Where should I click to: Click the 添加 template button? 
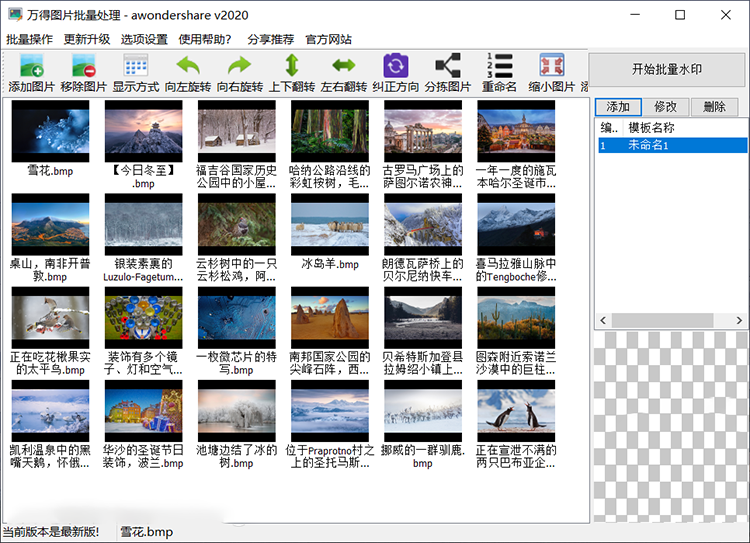pyautogui.click(x=618, y=107)
